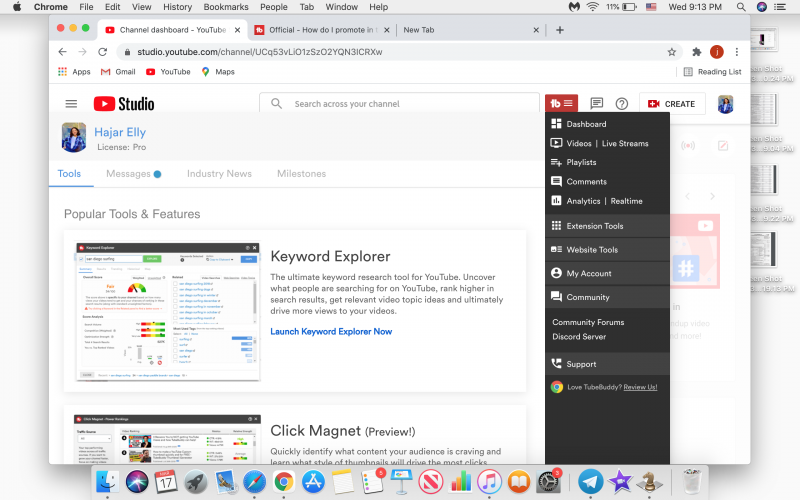800x500 pixels.
Task: Click the YouTube Studio hamburger menu
Action: pos(71,103)
